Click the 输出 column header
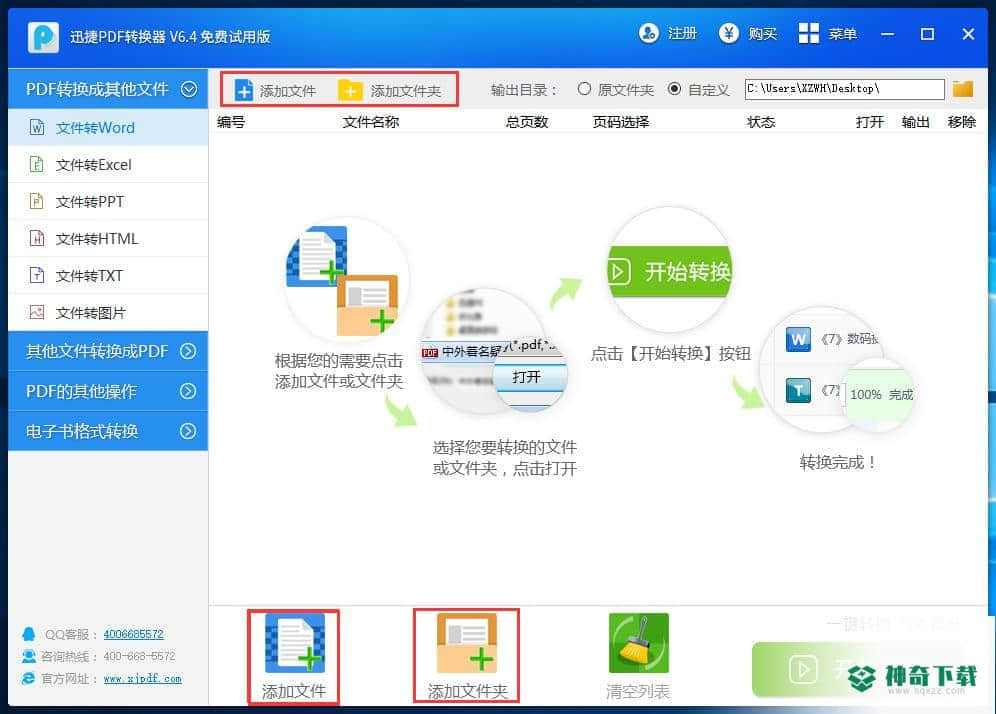Screen dimensions: 996x714 (916, 122)
